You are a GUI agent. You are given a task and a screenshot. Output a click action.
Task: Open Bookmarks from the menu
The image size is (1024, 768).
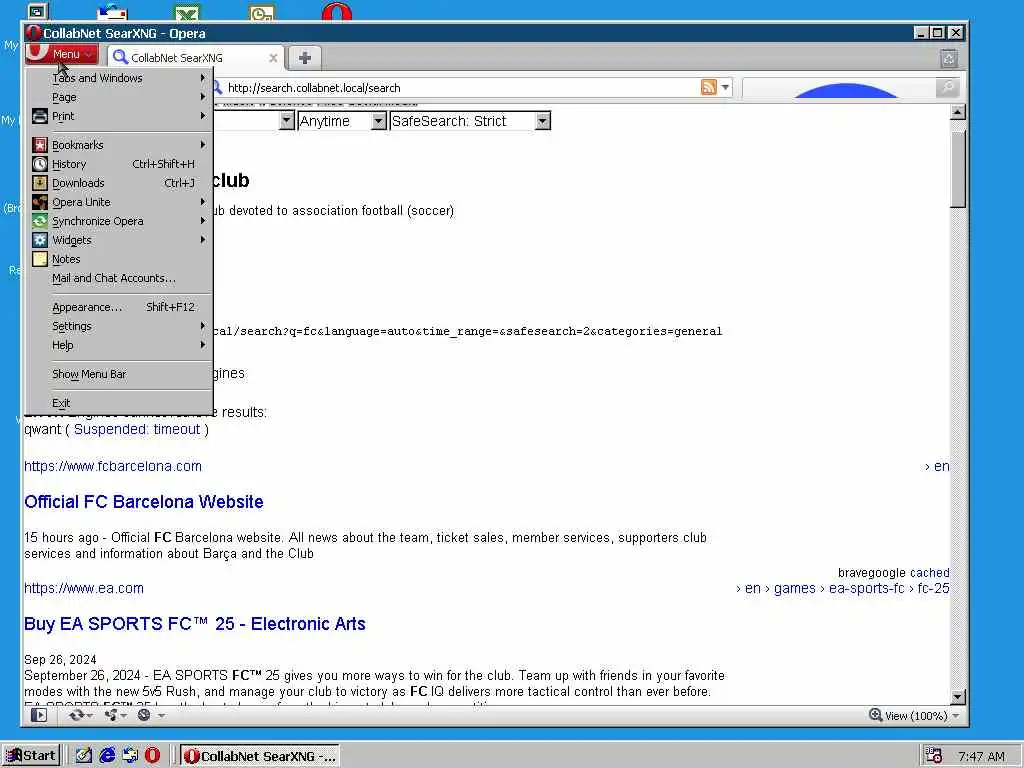(x=120, y=144)
